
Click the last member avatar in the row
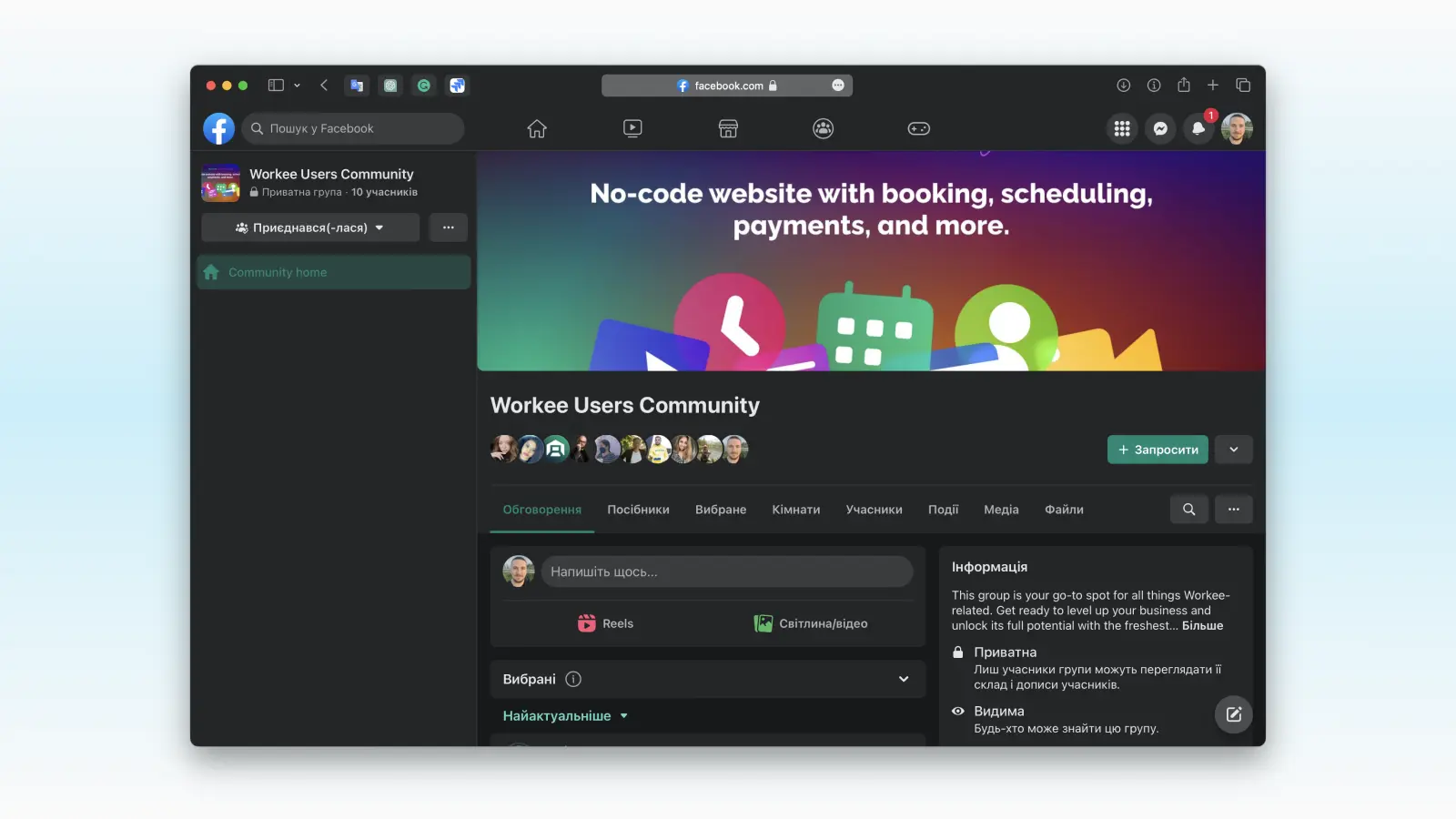(x=735, y=449)
